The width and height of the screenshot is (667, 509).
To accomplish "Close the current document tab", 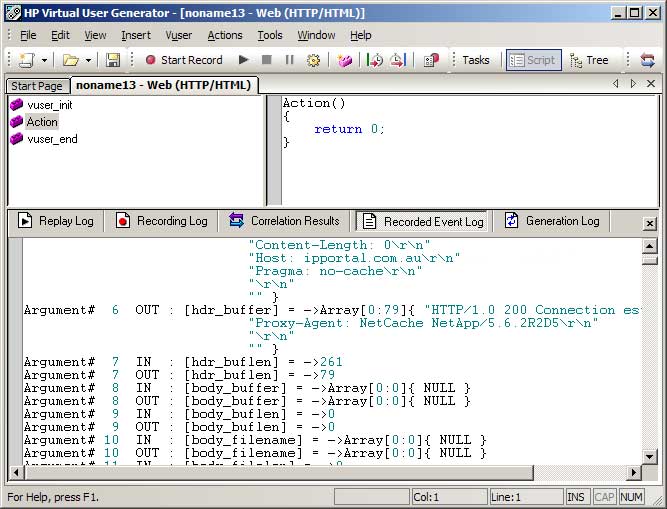I will (651, 84).
